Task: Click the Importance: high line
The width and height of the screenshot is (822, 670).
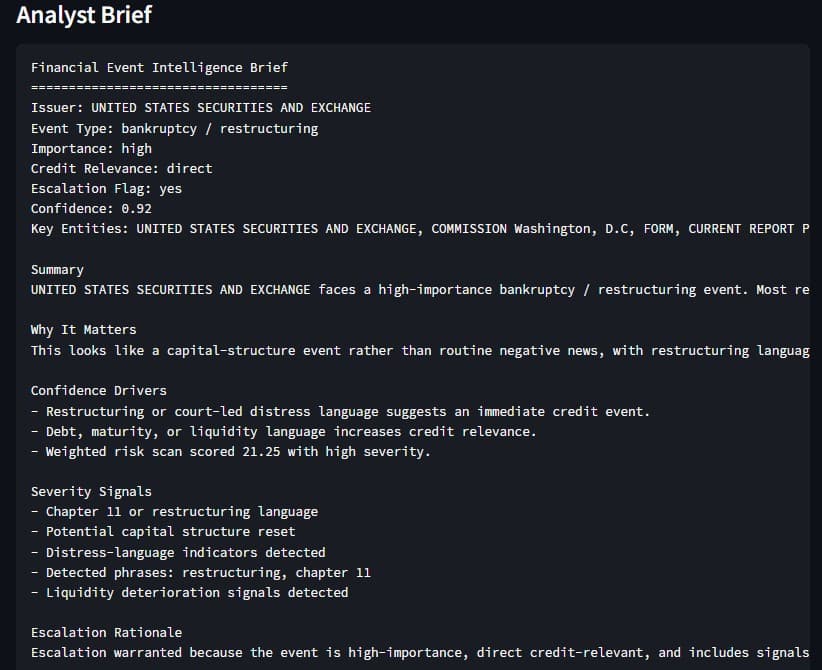Action: click(91, 149)
